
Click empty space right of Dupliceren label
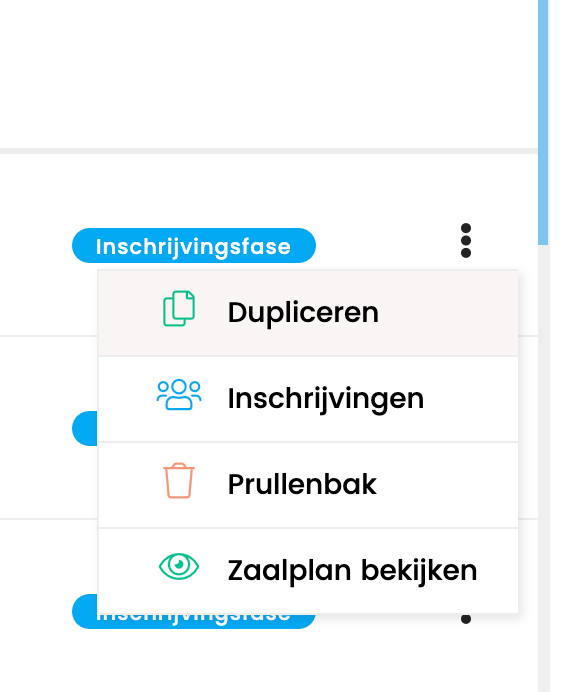(x=446, y=313)
